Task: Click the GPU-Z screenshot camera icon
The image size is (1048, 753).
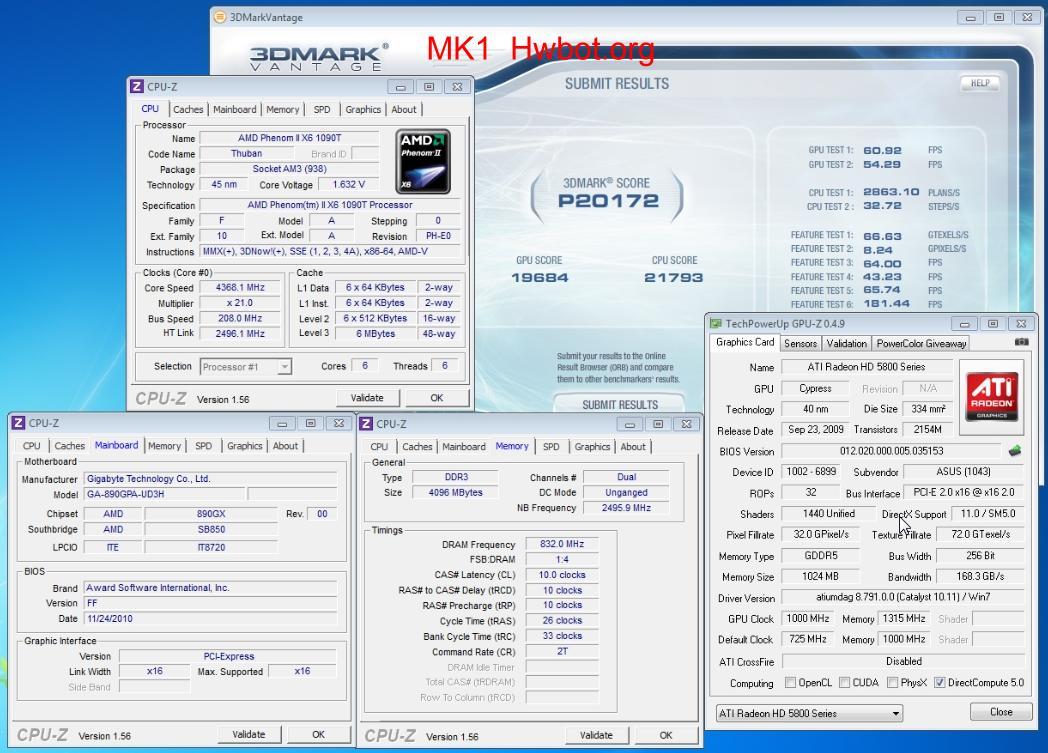Action: pos(1022,342)
